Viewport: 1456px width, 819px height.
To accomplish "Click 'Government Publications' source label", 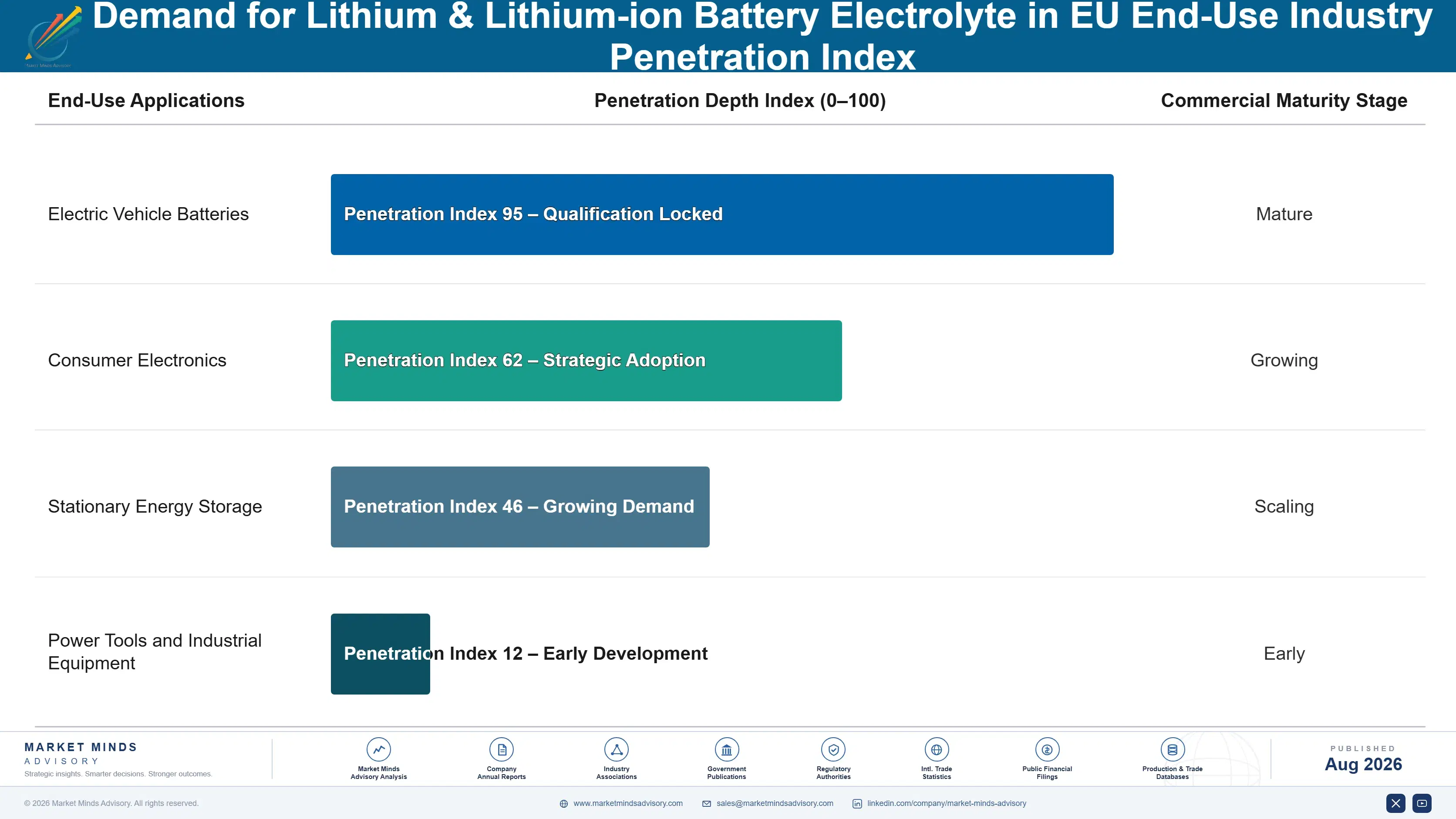I will click(x=726, y=773).
